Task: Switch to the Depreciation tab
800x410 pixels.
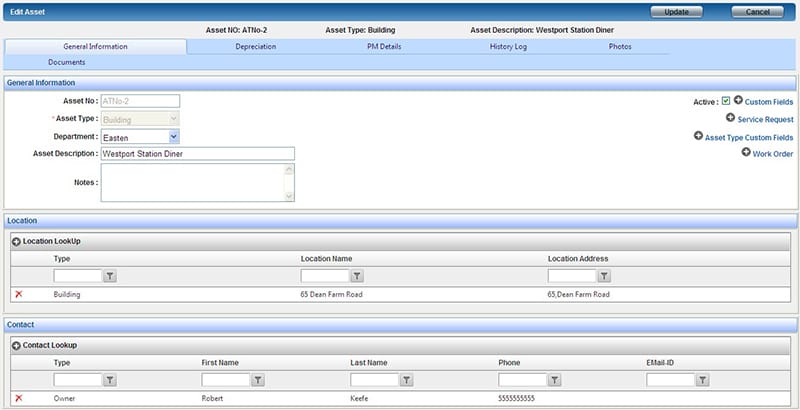Action: 256,47
